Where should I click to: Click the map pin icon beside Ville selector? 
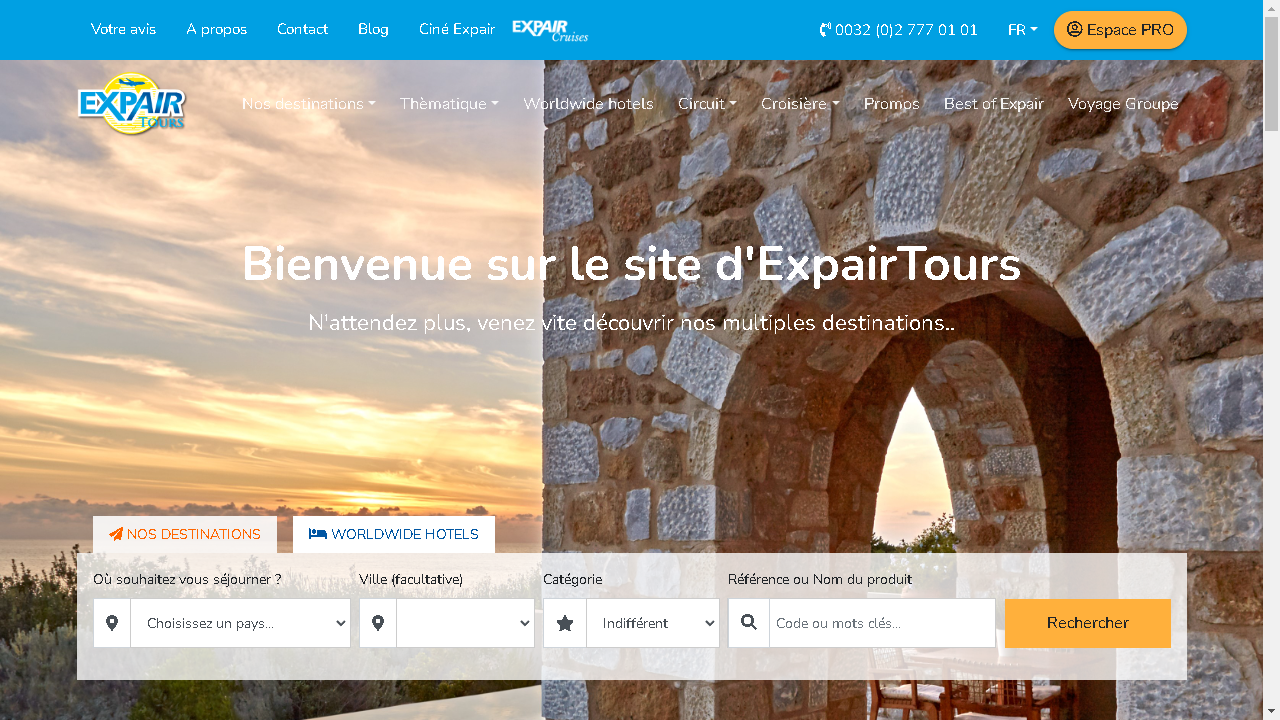378,623
